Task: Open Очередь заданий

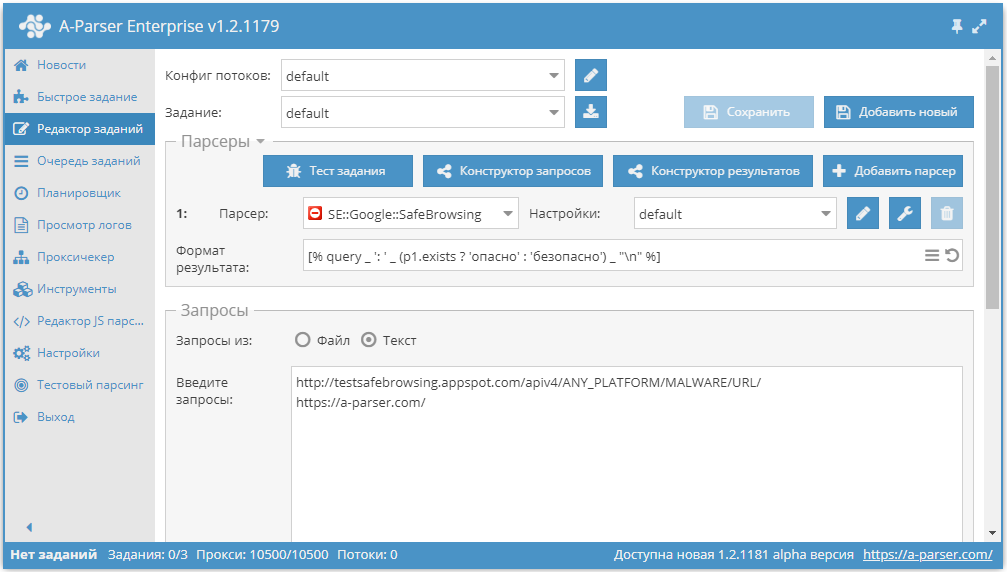Action: pos(80,161)
